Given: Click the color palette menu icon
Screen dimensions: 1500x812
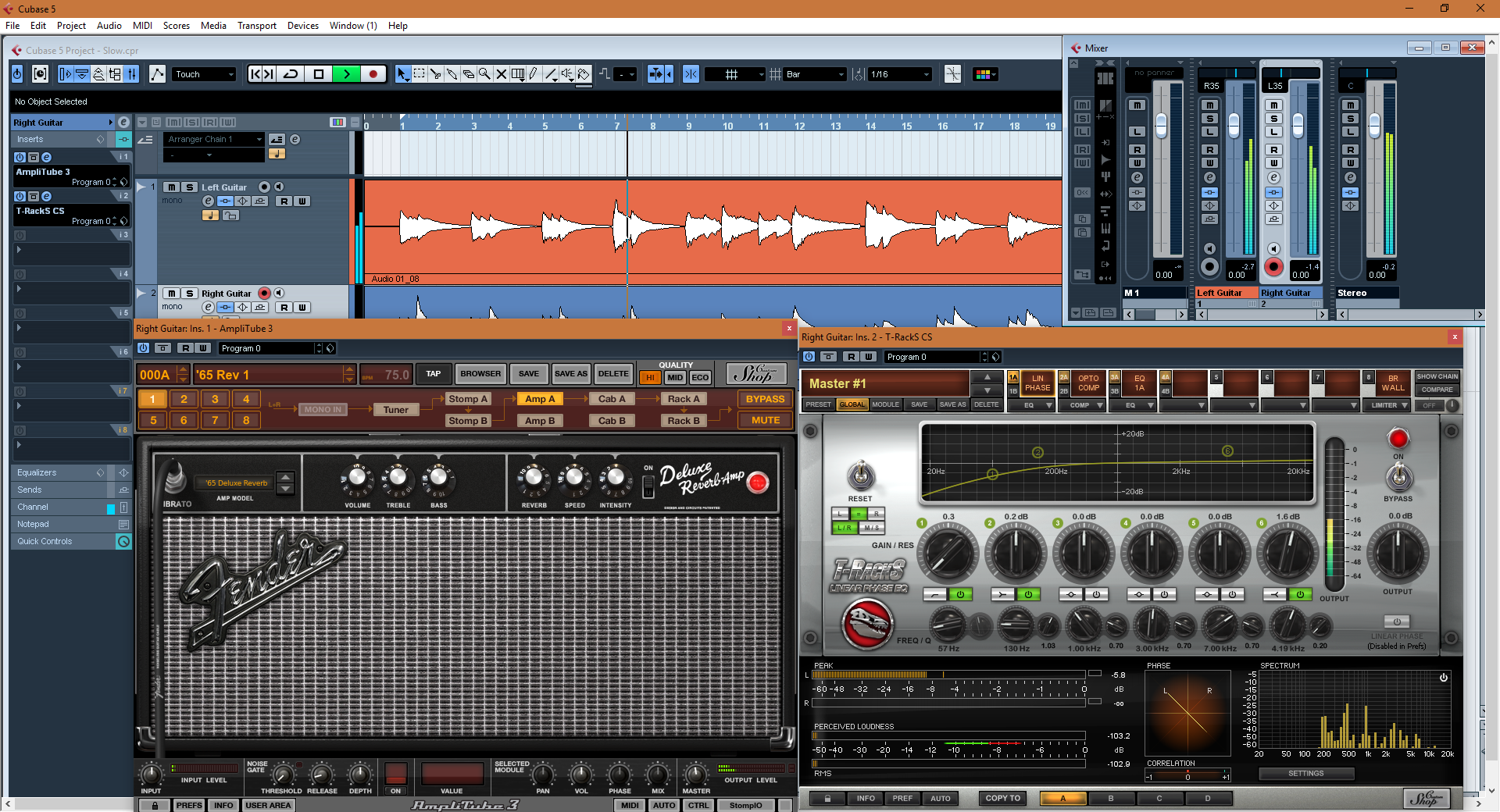Looking at the screenshot, I should tap(984, 74).
